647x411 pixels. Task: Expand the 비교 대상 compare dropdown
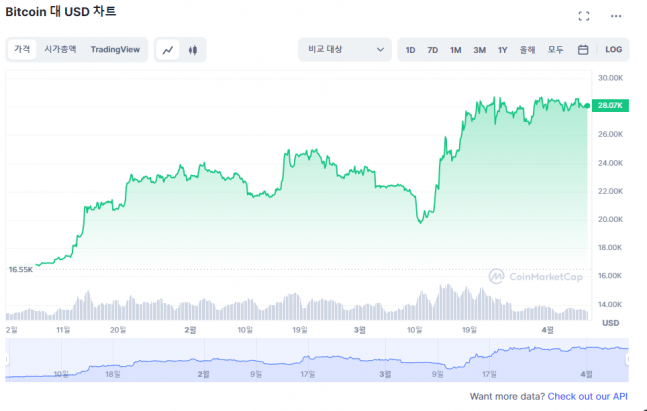point(344,49)
